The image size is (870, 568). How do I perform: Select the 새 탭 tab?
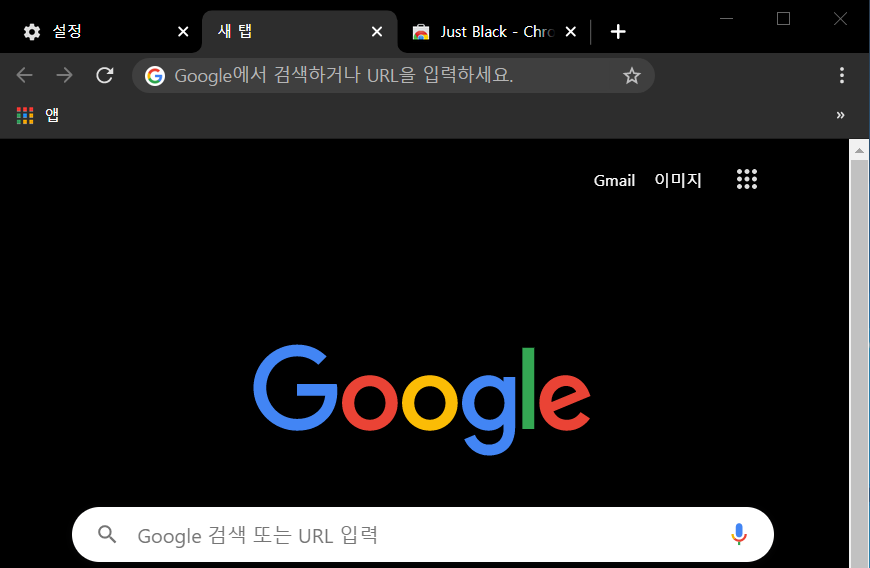(x=300, y=32)
